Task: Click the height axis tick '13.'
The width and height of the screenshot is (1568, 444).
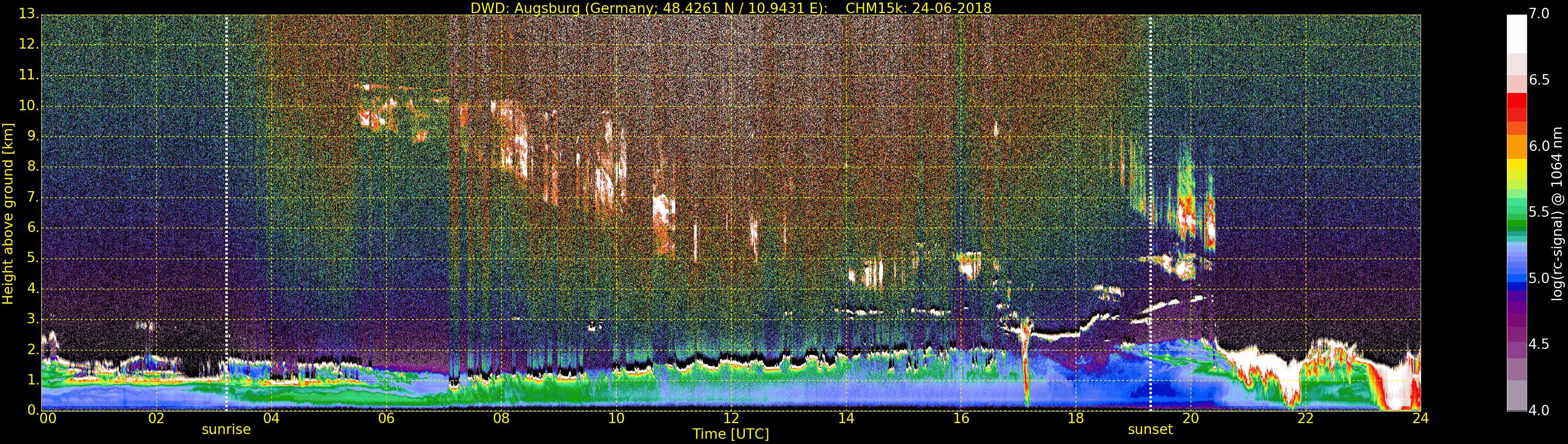Action: 29,14
